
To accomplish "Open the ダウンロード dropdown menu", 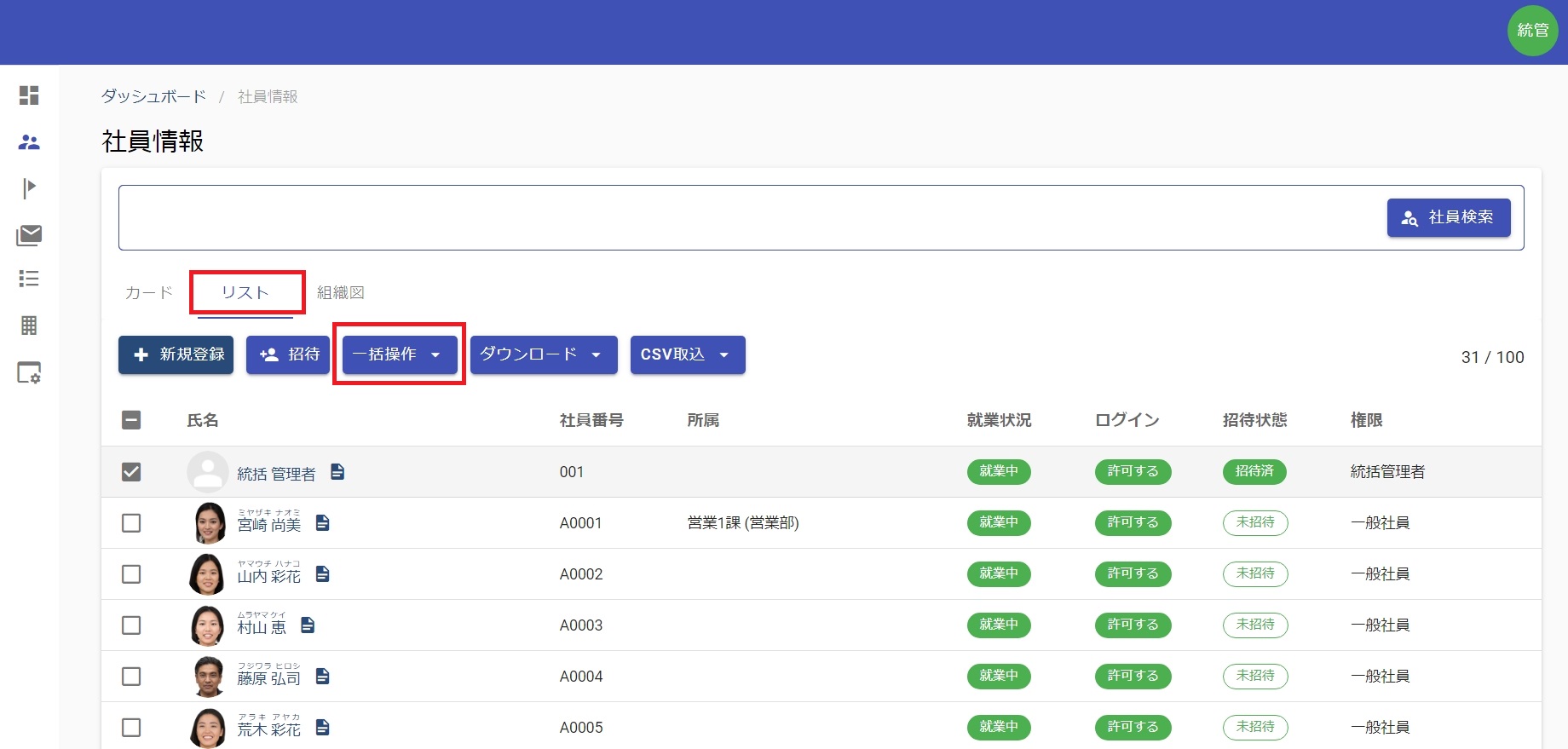I will tap(543, 354).
